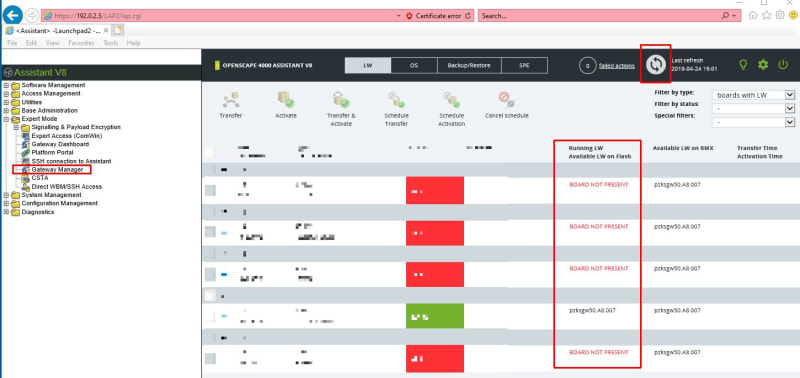The height and width of the screenshot is (378, 800).
Task: Open the browser Tools gear icon
Action: 780,15
